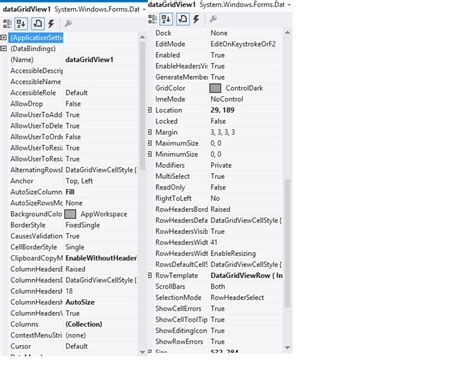Select the EnableResizing value

point(233,253)
